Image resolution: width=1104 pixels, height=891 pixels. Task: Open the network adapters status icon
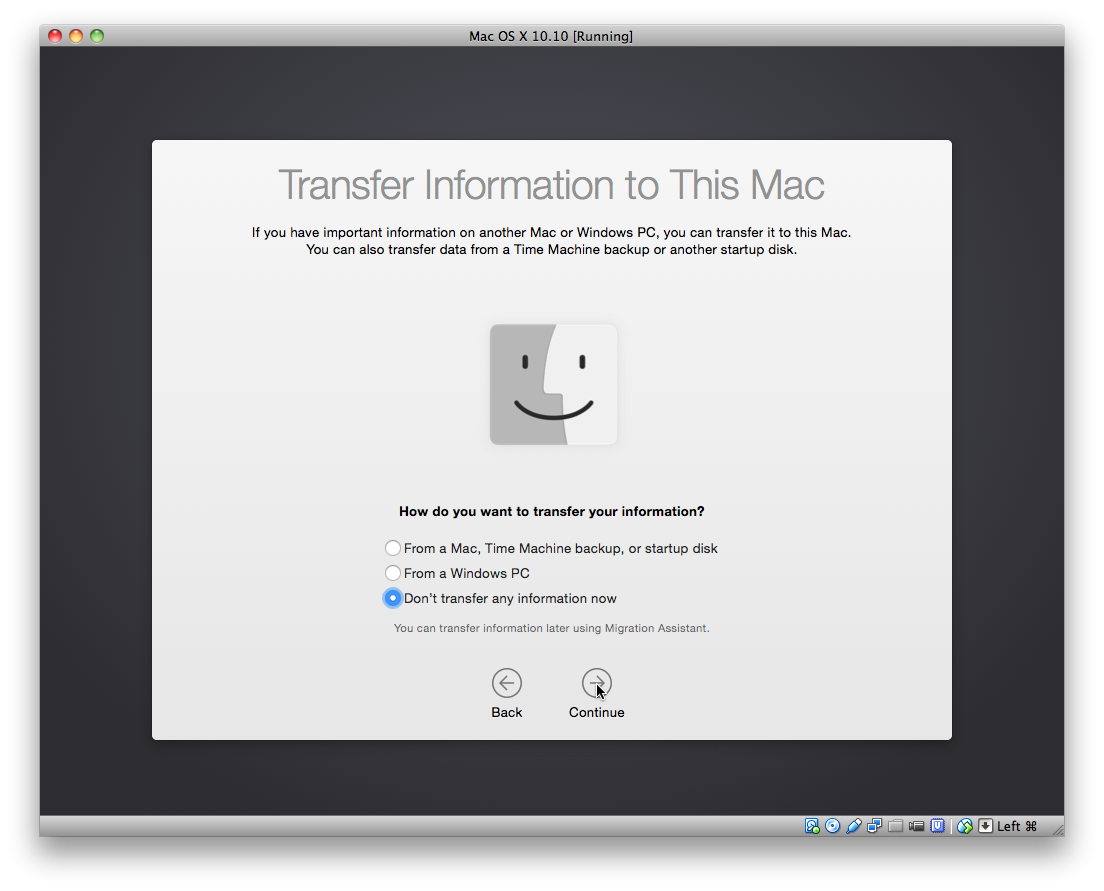click(874, 826)
